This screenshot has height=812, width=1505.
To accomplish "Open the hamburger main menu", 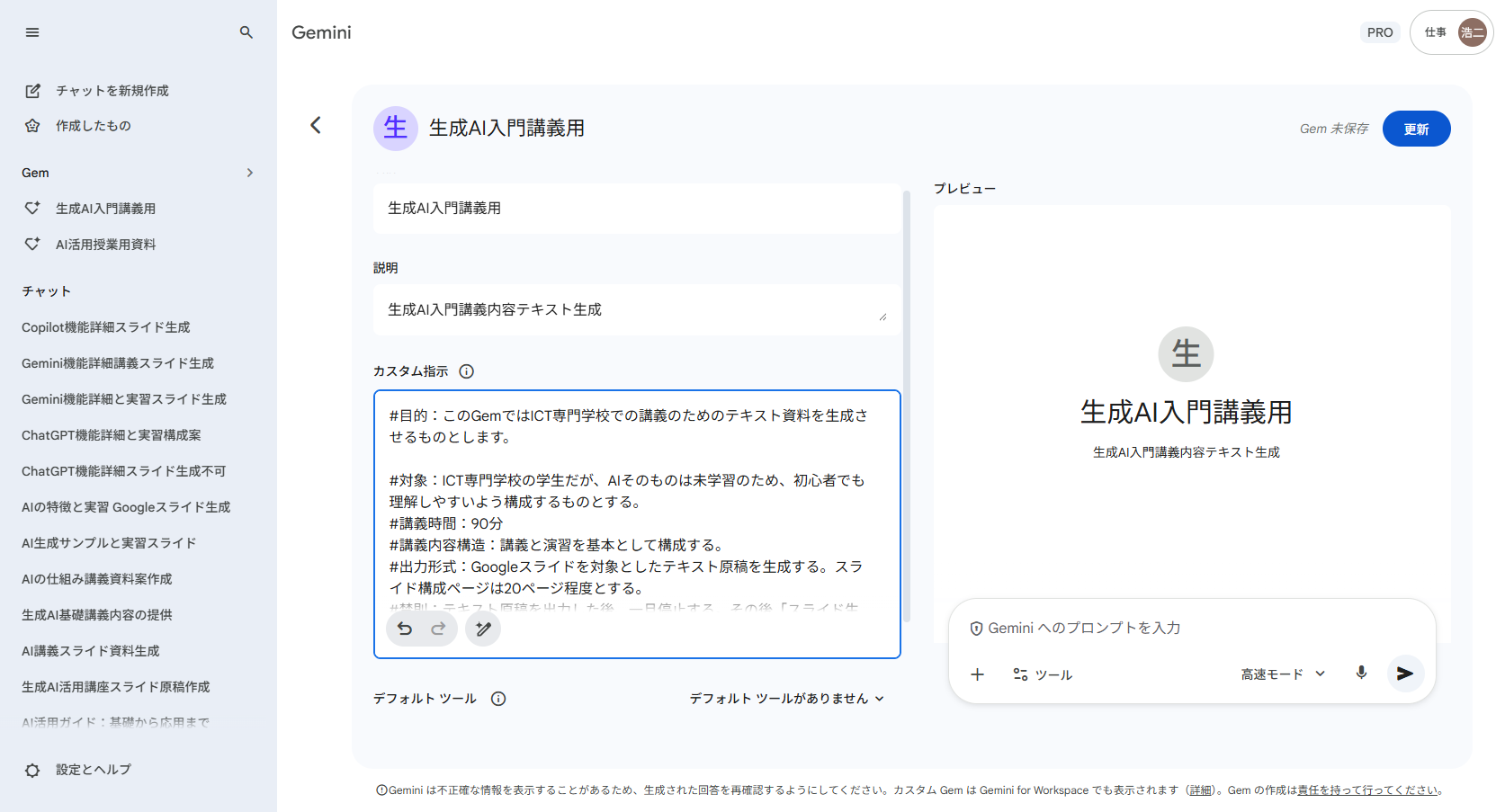I will pos(32,32).
